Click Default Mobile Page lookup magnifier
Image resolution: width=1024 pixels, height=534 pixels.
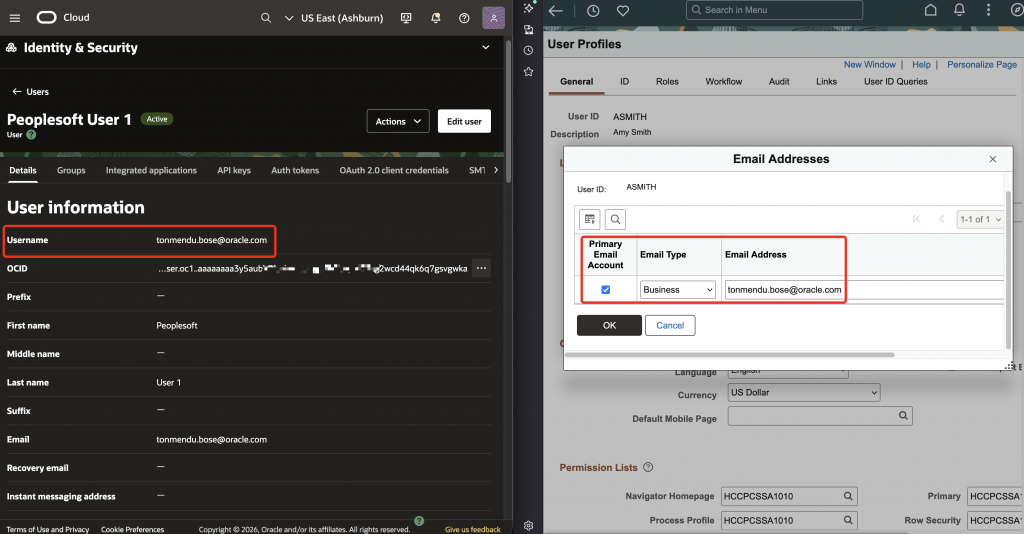point(903,416)
